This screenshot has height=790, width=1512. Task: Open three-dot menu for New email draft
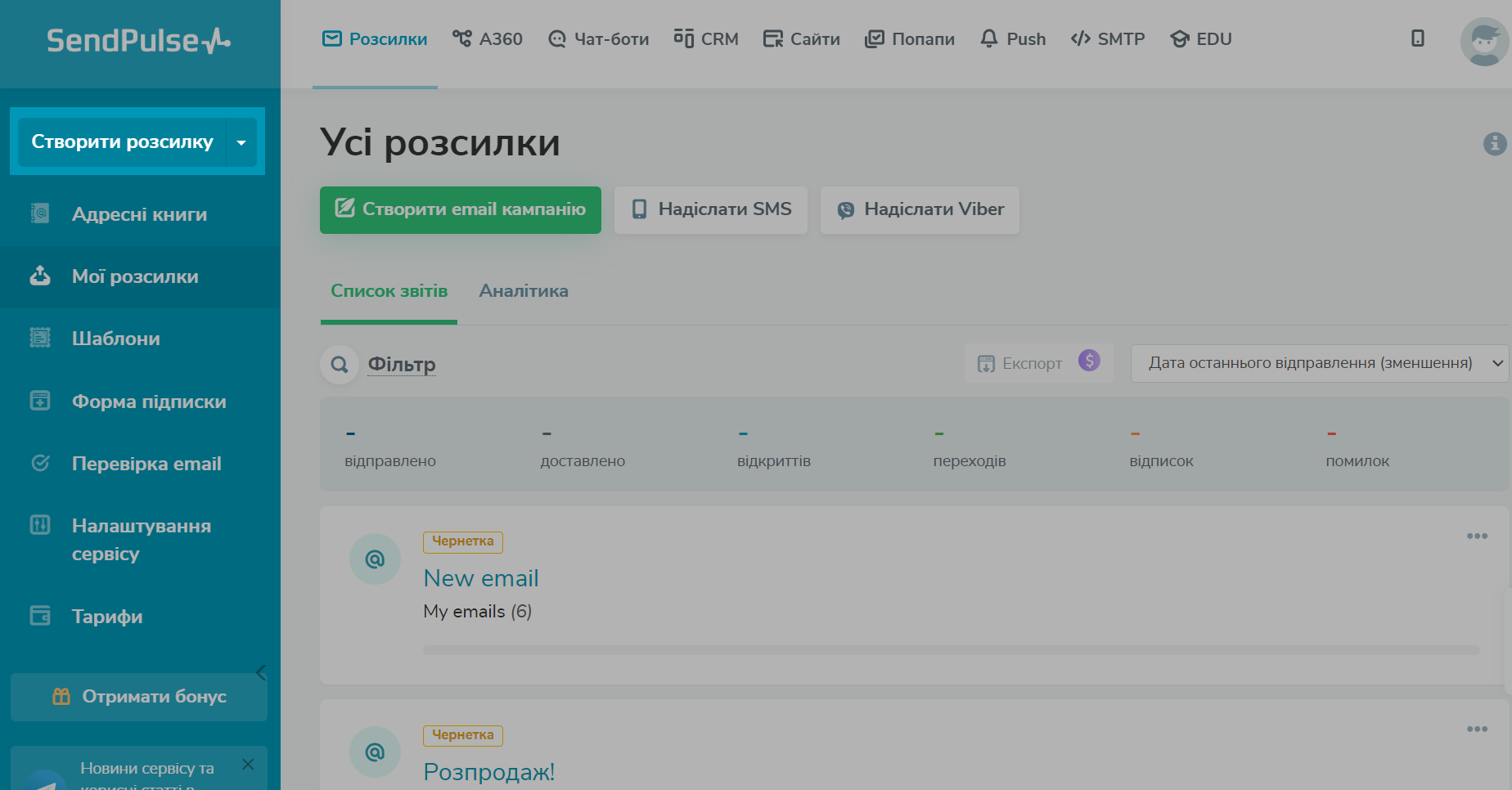[x=1477, y=536]
